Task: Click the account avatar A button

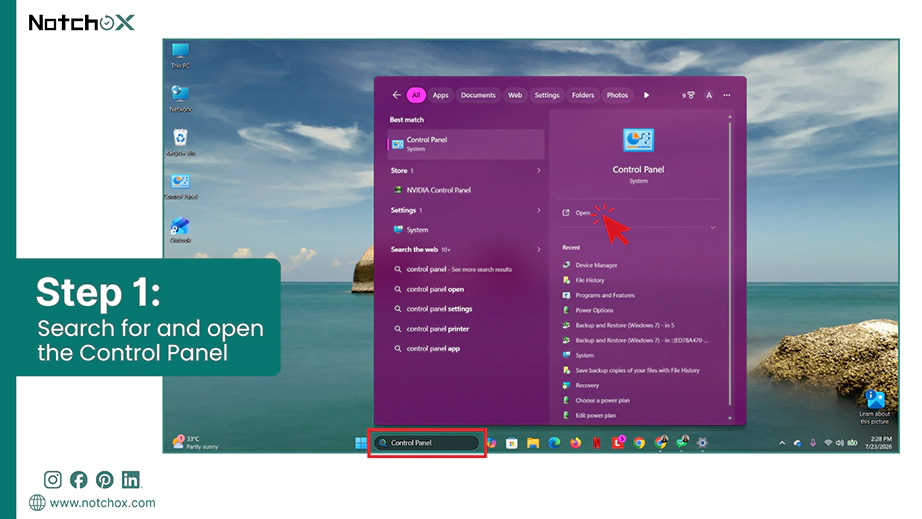Action: tap(709, 95)
